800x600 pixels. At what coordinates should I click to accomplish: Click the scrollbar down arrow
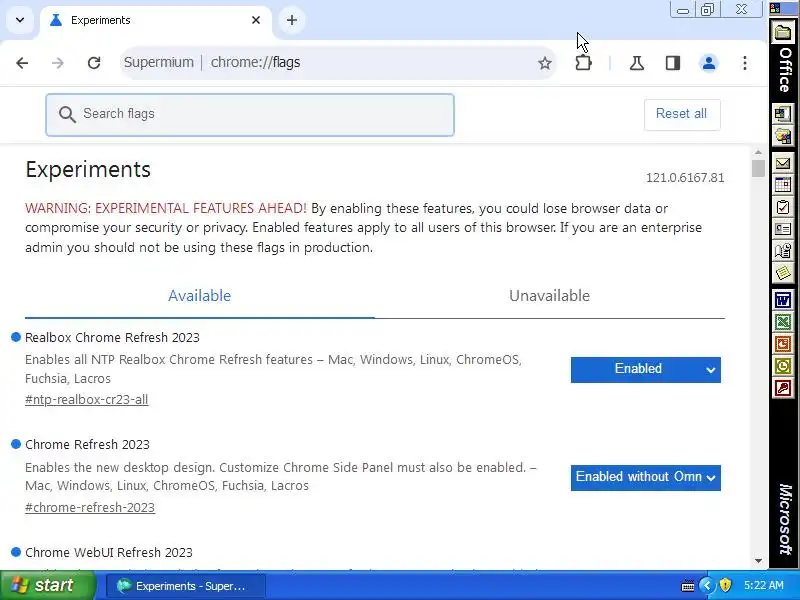tap(758, 560)
